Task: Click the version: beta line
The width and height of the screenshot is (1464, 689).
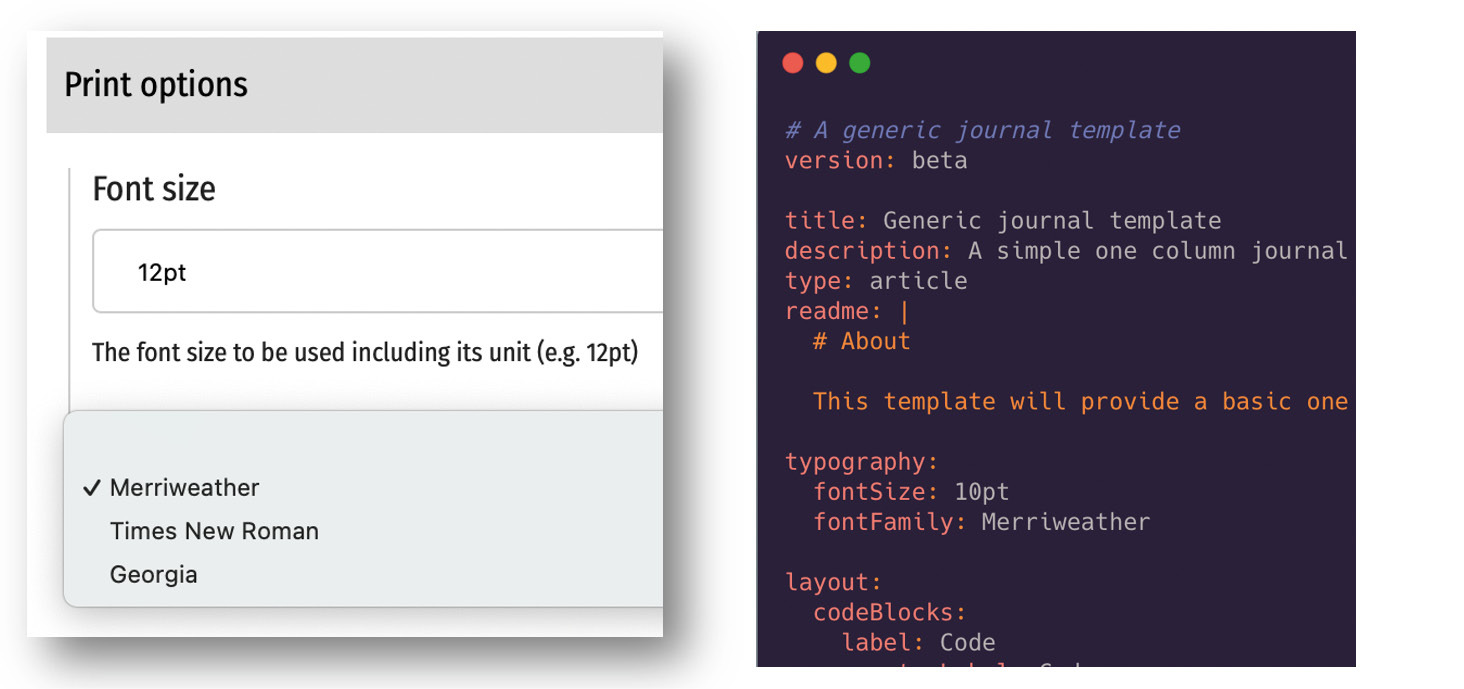Action: [876, 160]
